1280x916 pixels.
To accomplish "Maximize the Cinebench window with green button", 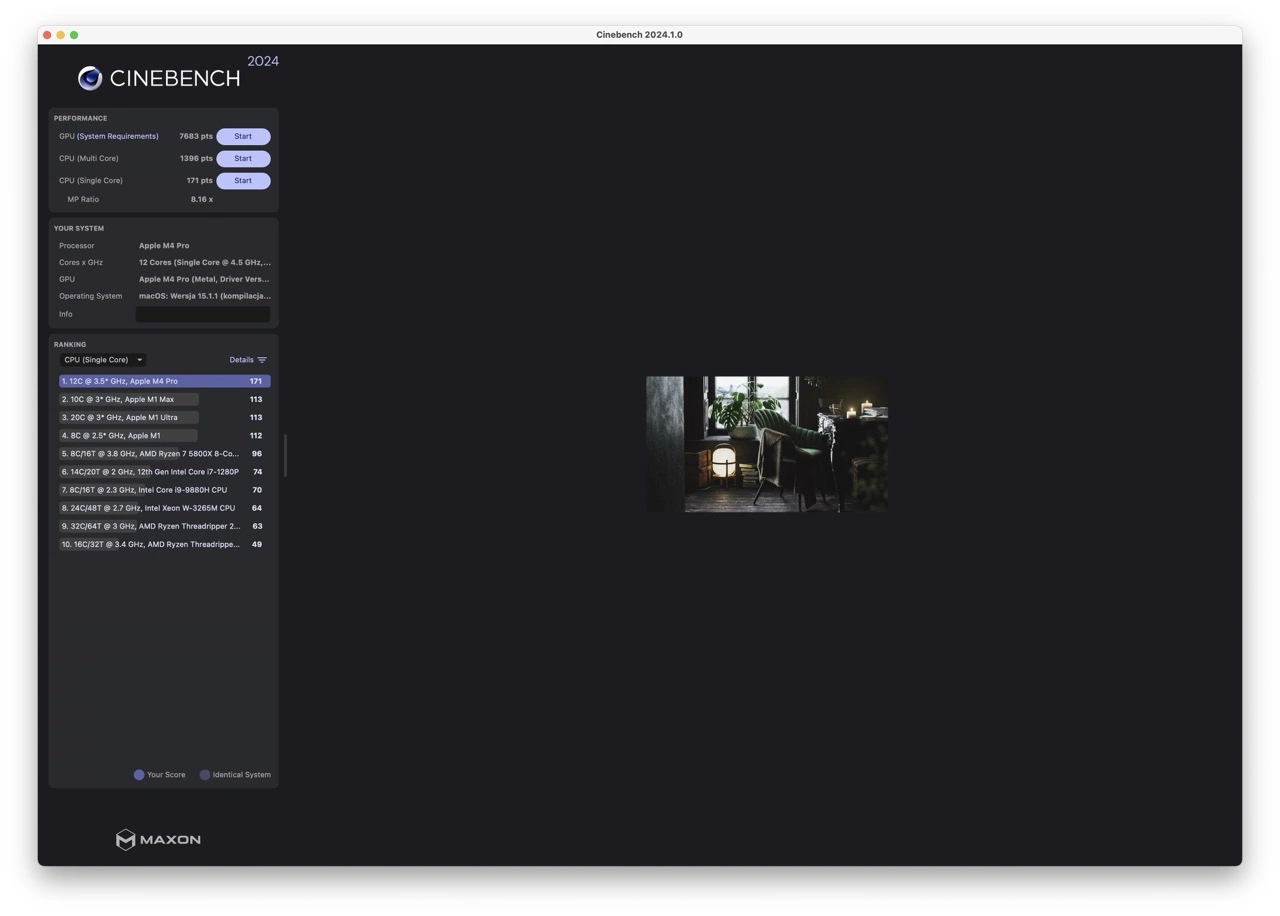I will 74,35.
